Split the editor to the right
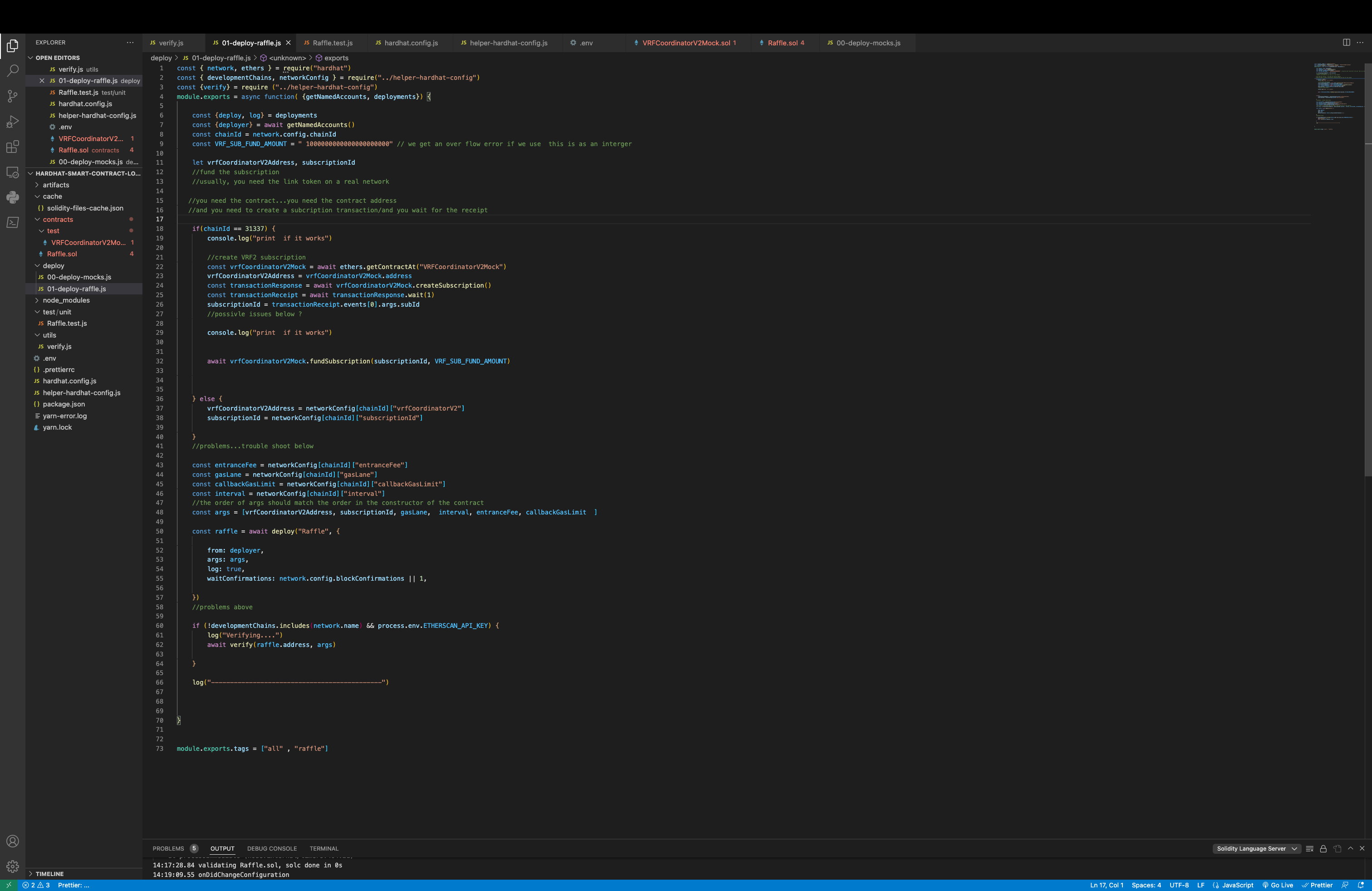1372x891 pixels. [x=1346, y=42]
